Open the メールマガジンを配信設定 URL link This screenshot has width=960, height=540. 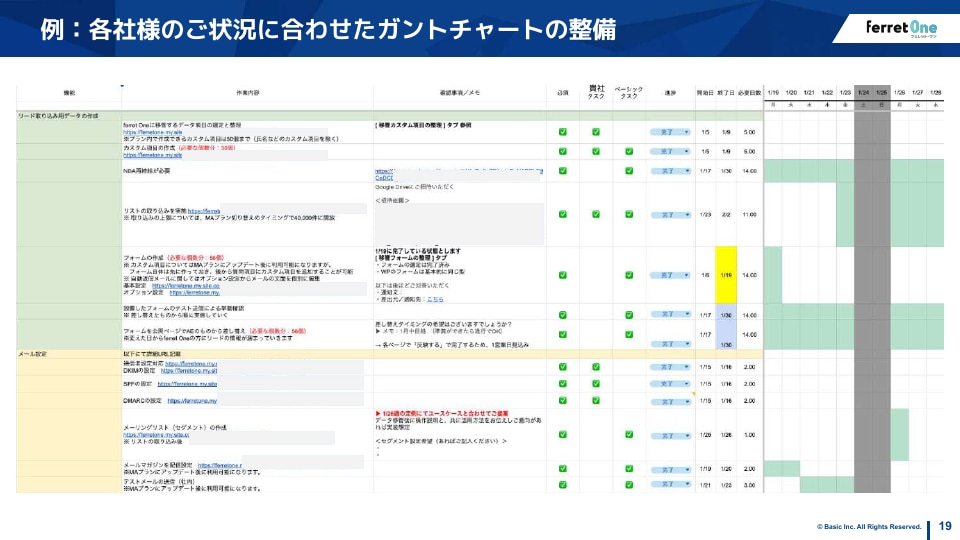[x=220, y=465]
